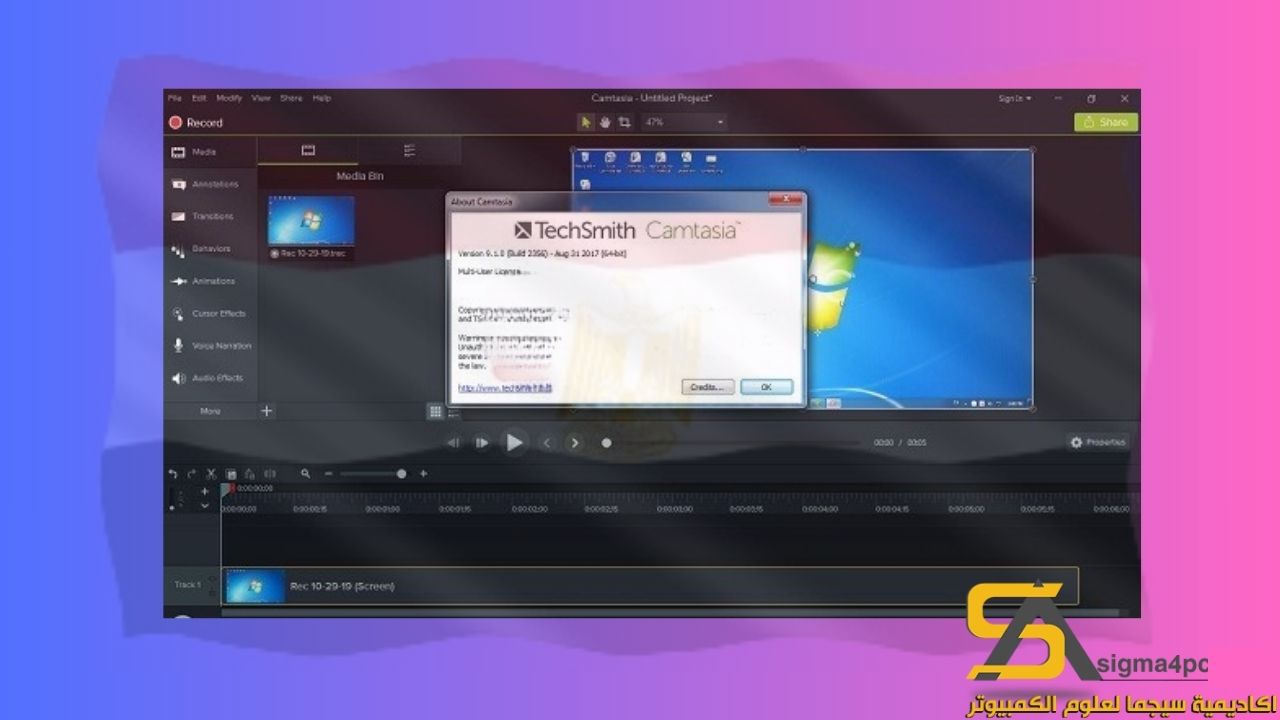1280x720 pixels.
Task: Click the timeline zoom slider handle
Action: pos(402,474)
